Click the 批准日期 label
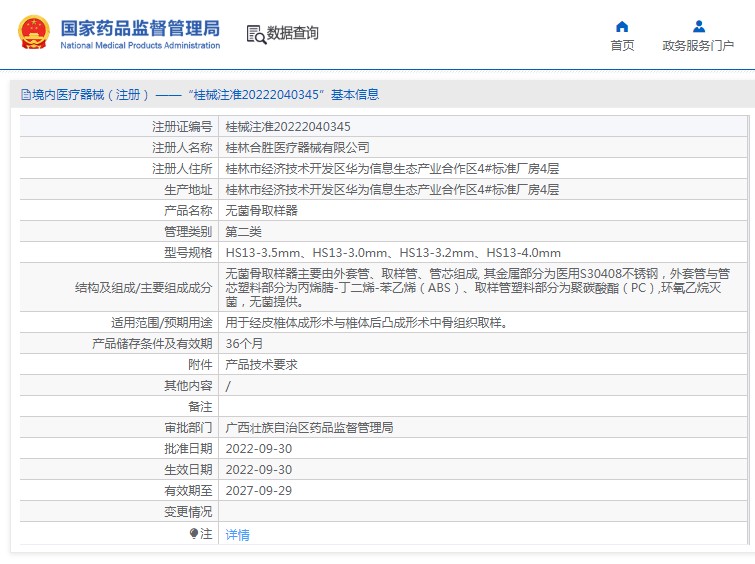The width and height of the screenshot is (755, 564). (188, 449)
